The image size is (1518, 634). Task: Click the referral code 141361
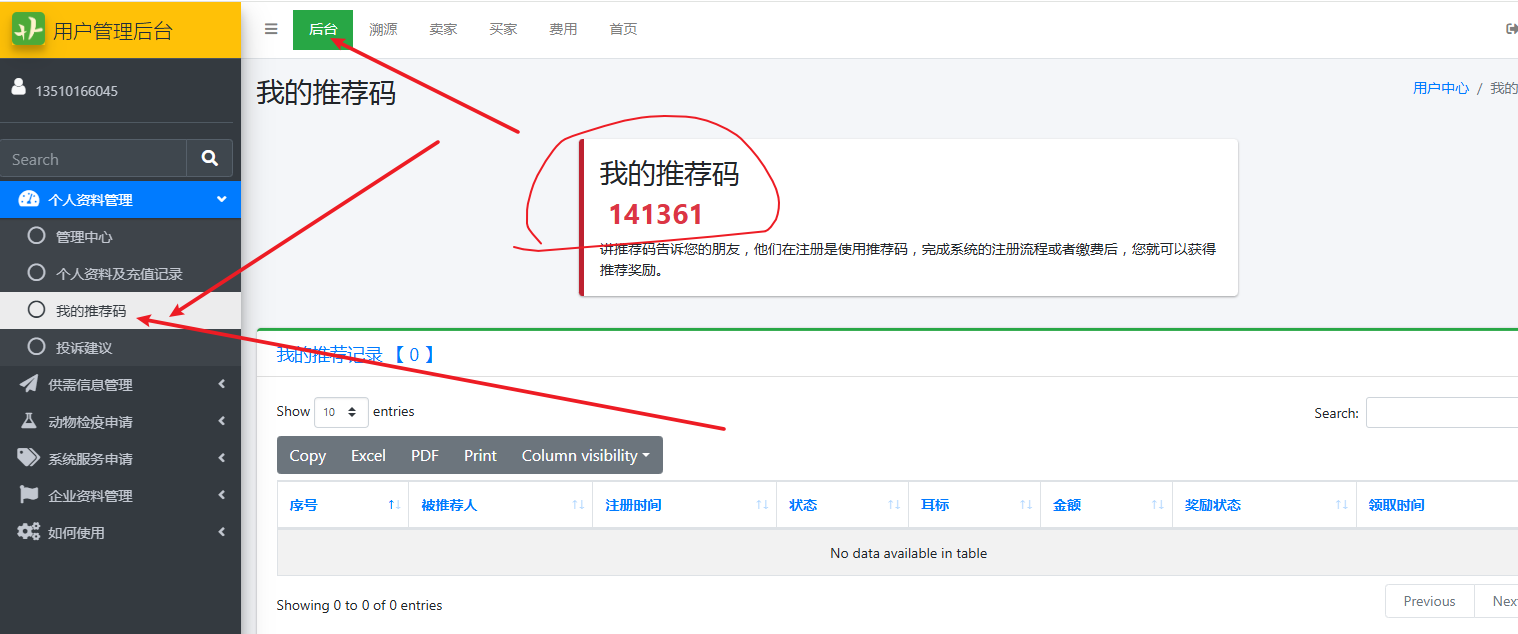click(656, 214)
